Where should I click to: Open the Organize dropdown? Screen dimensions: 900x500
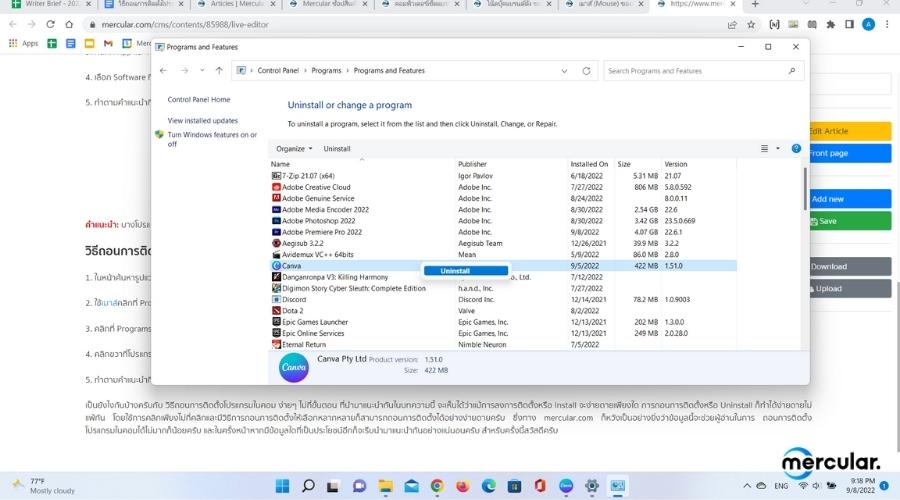(294, 149)
